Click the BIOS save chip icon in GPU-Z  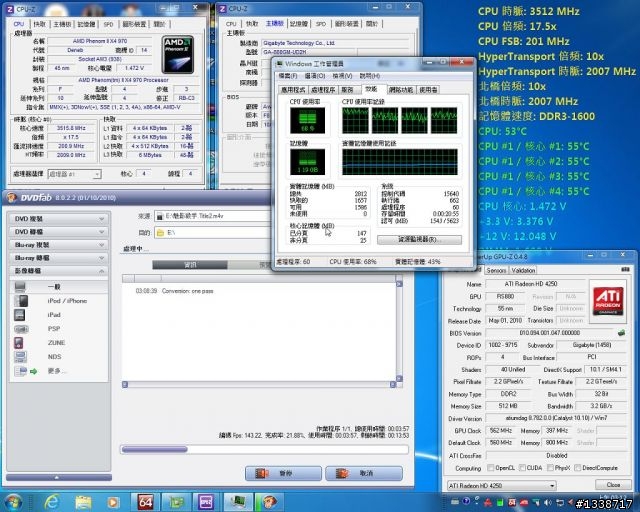[621, 333]
